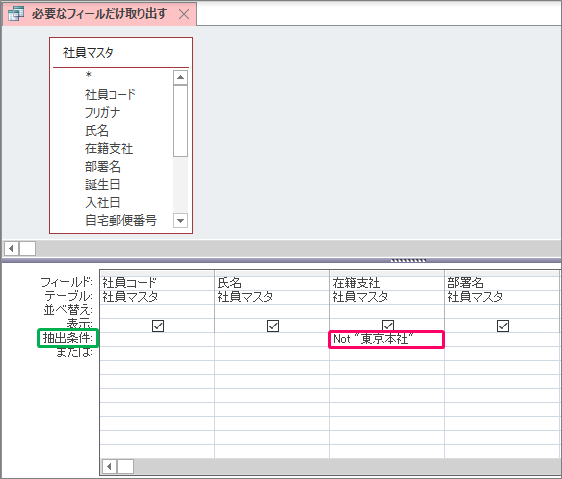
Task: Close the 必要なフィールドだけ取り出す query tab
Action: coord(184,14)
